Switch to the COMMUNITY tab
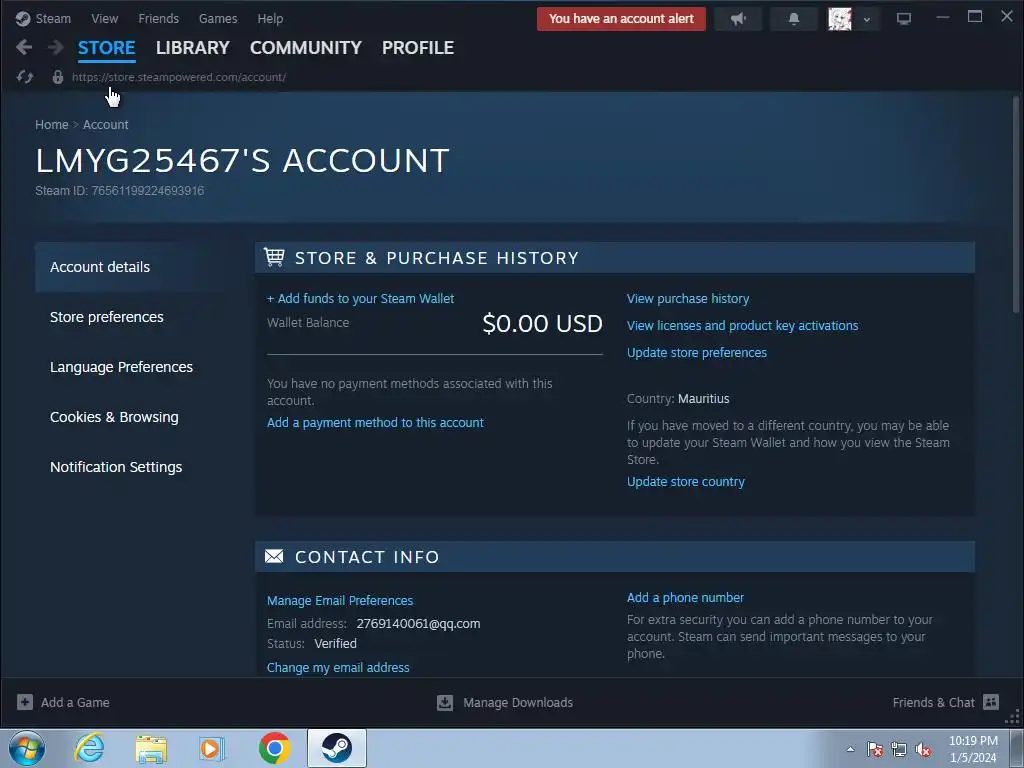Viewport: 1024px width, 768px height. (306, 48)
